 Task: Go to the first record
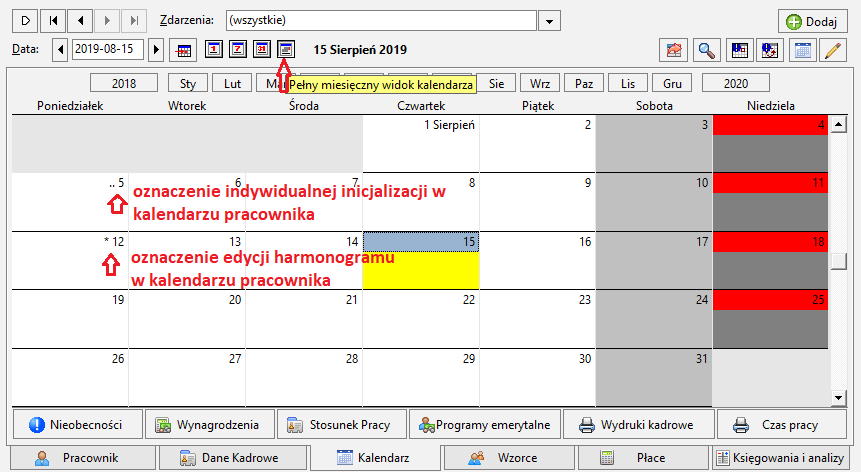coord(53,21)
